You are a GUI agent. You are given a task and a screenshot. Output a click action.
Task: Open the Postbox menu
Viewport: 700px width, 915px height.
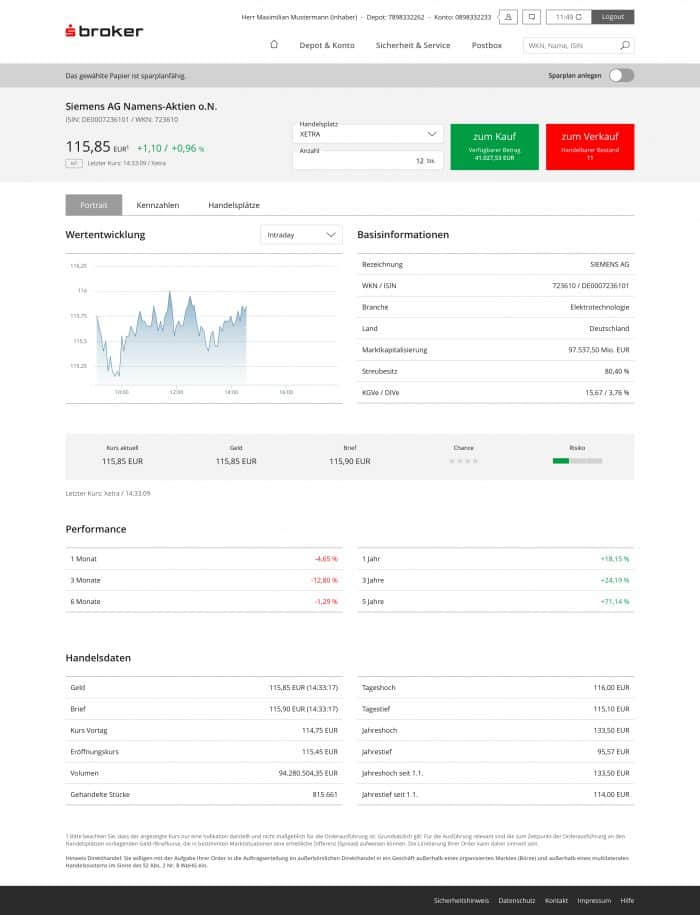coord(486,45)
